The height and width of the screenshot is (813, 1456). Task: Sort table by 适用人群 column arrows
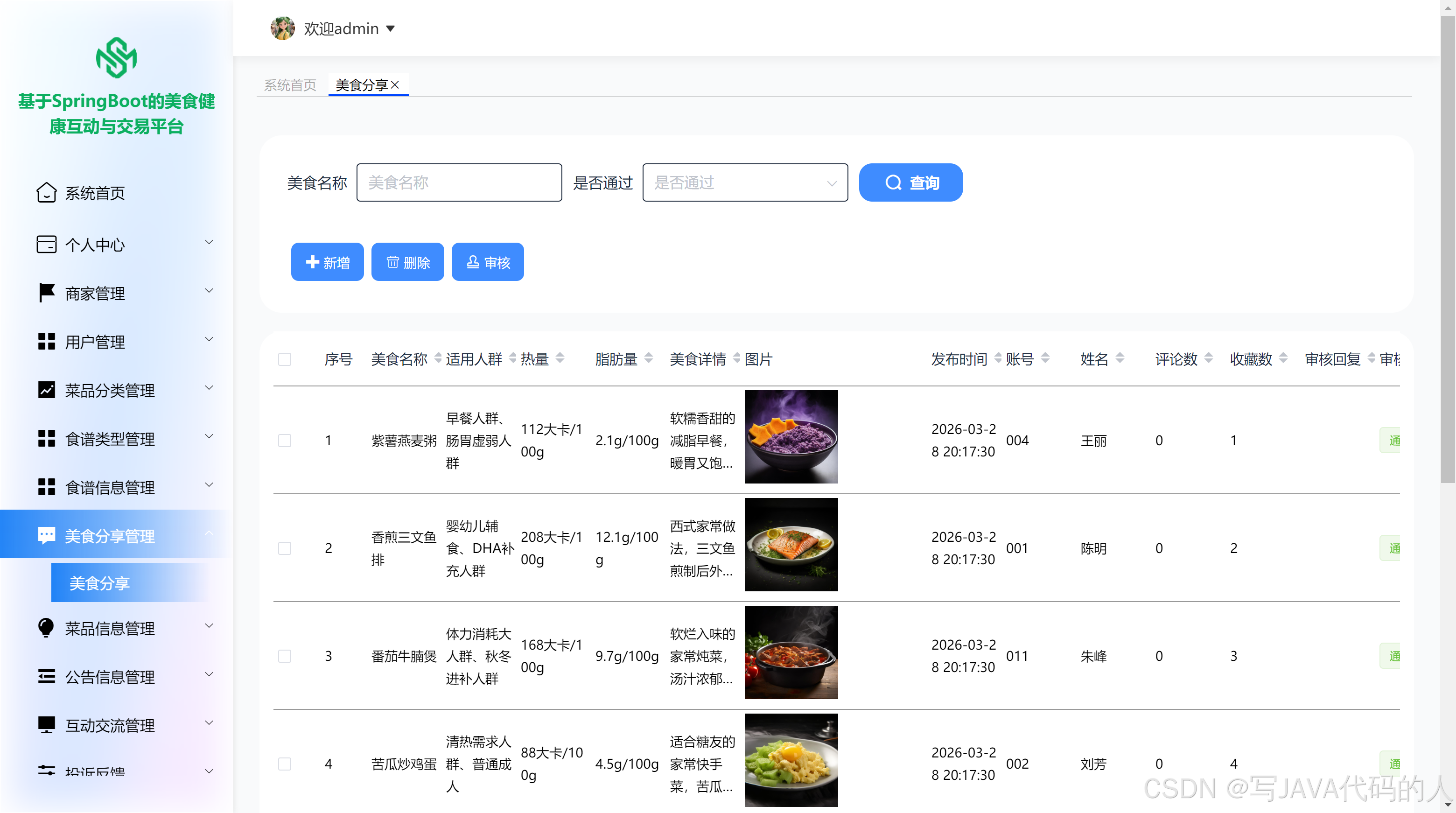[513, 358]
